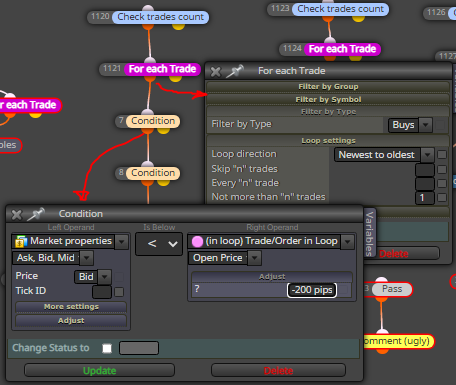Image resolution: width=456 pixels, height=385 pixels.
Task: Select the Pass node
Action: (392, 289)
